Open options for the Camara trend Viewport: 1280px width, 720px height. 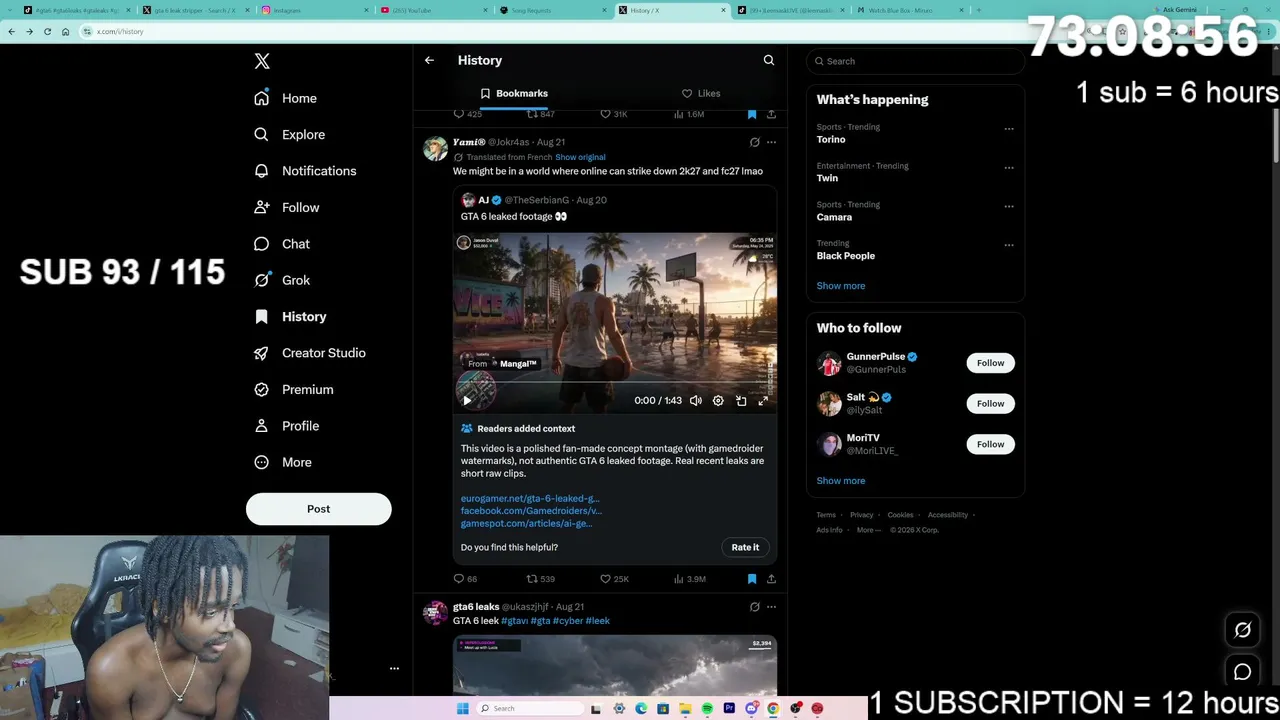tap(1009, 206)
